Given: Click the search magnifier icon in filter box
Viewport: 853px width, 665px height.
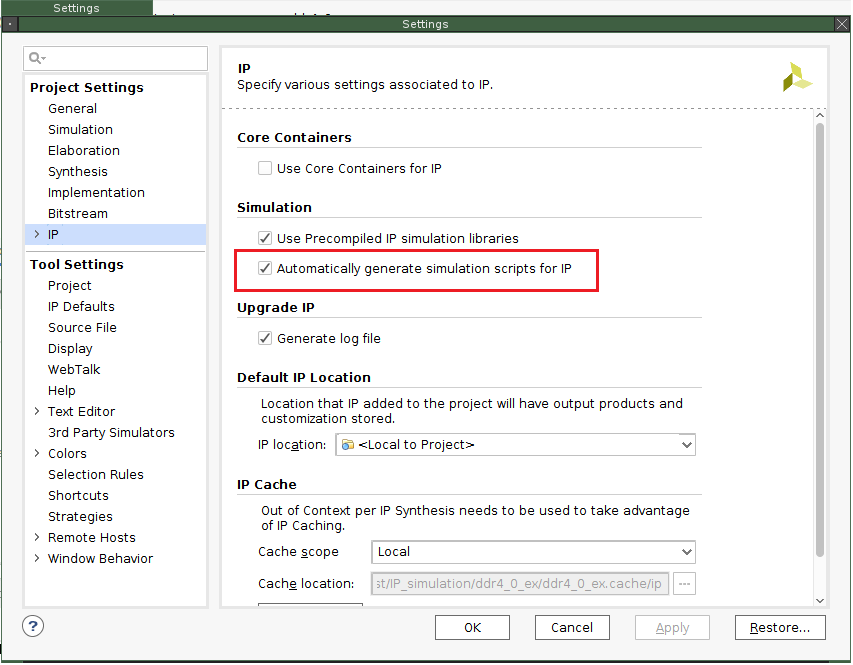Looking at the screenshot, I should point(37,59).
